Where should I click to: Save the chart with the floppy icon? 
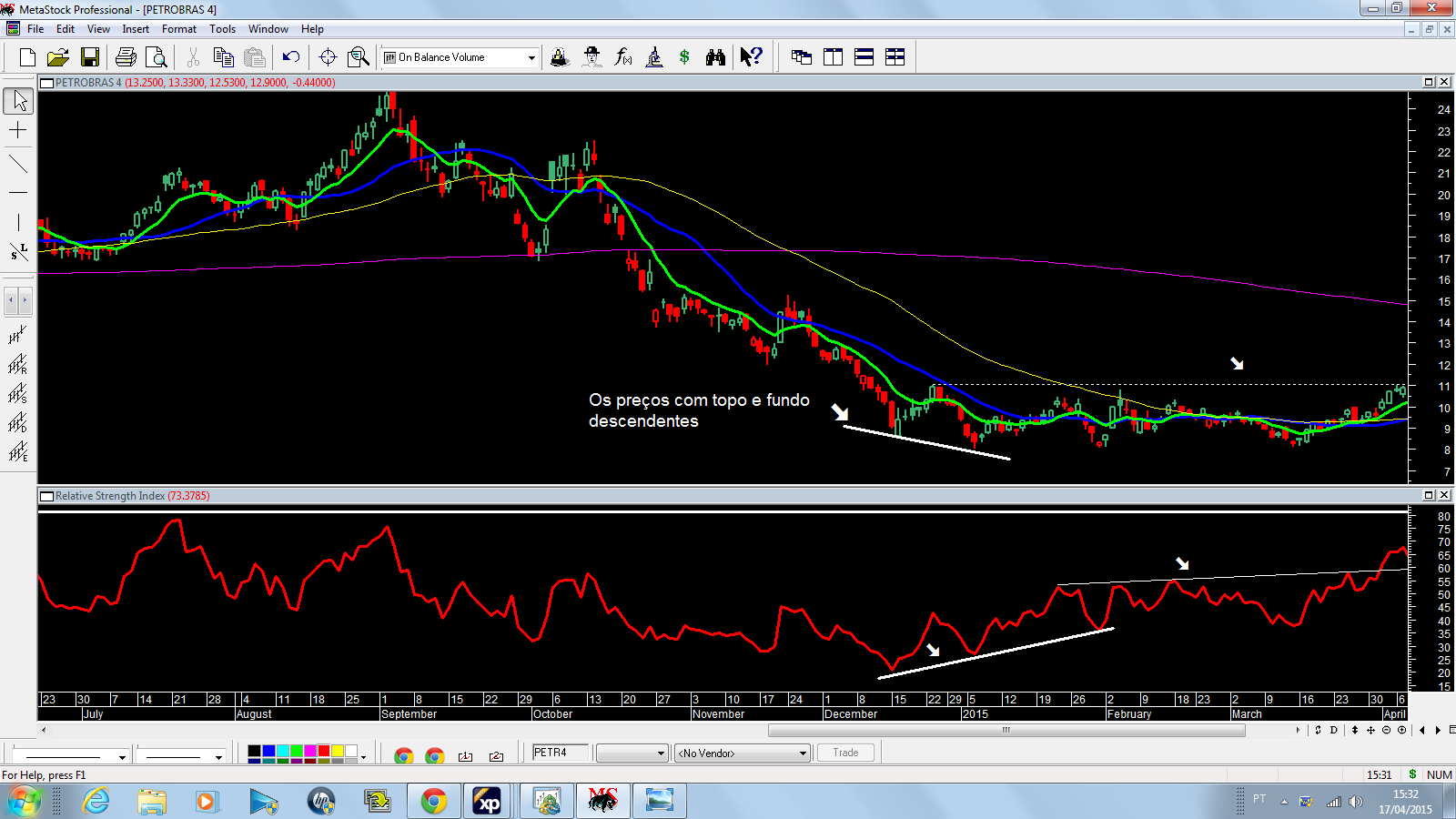click(x=89, y=57)
